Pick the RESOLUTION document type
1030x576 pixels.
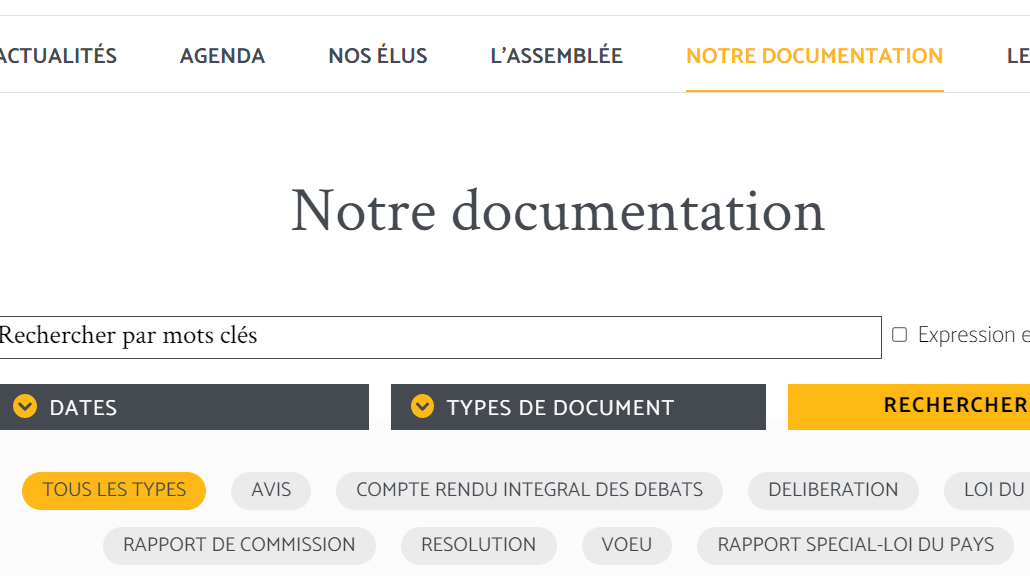478,546
